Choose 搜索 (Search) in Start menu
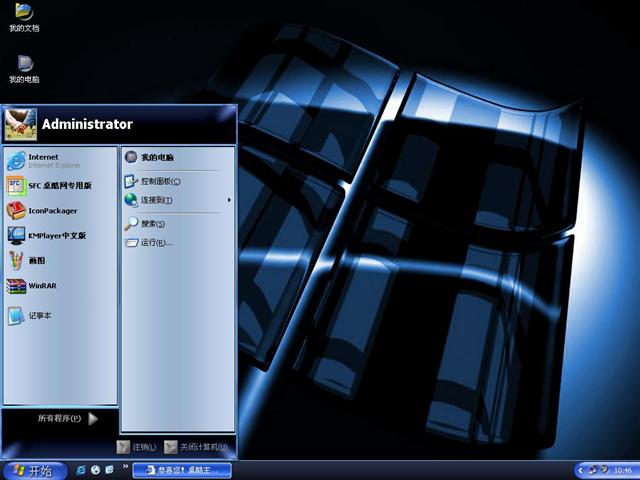Image resolution: width=640 pixels, height=480 pixels. click(150, 224)
